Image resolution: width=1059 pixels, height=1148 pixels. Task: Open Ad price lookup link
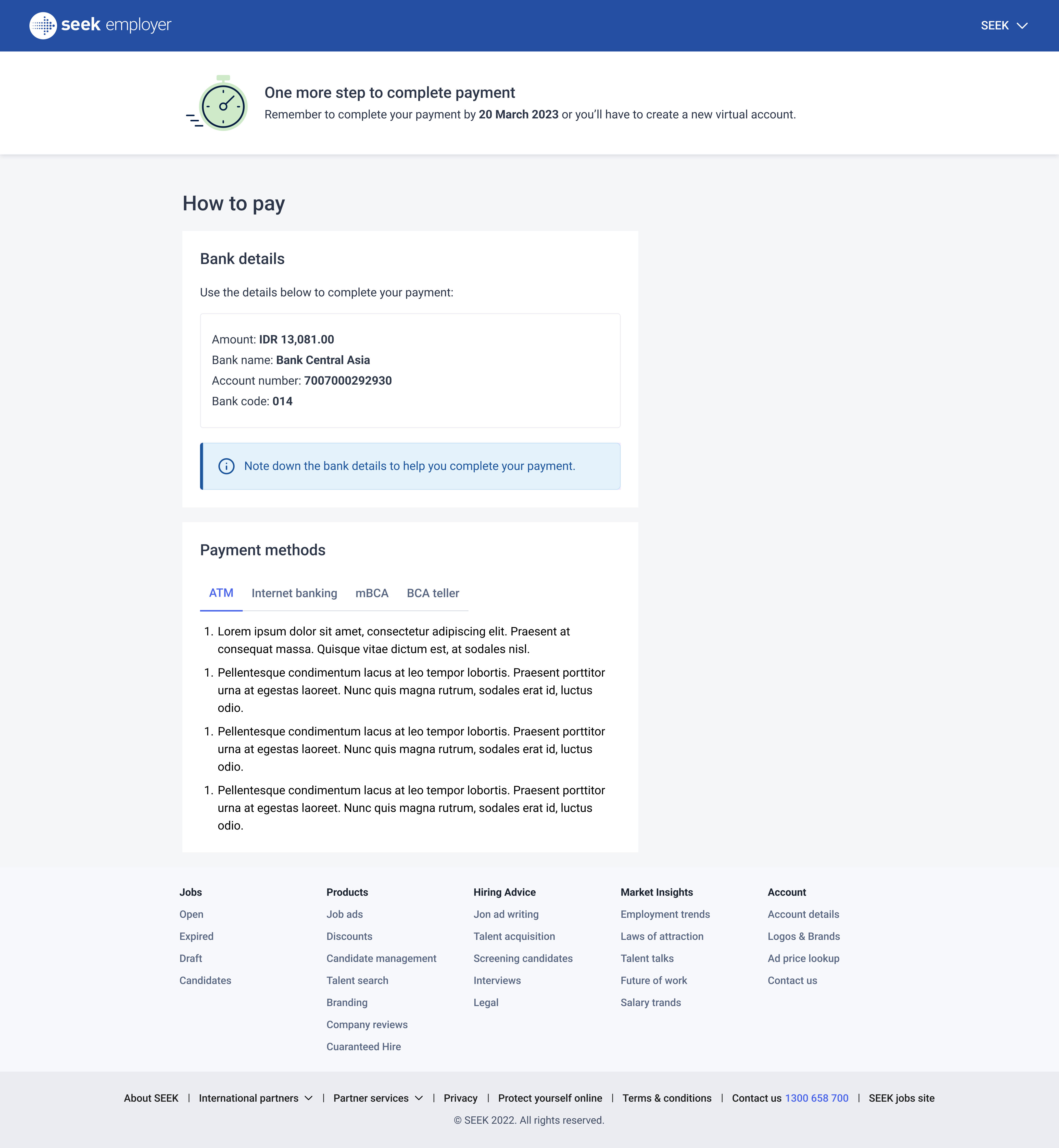coord(803,958)
